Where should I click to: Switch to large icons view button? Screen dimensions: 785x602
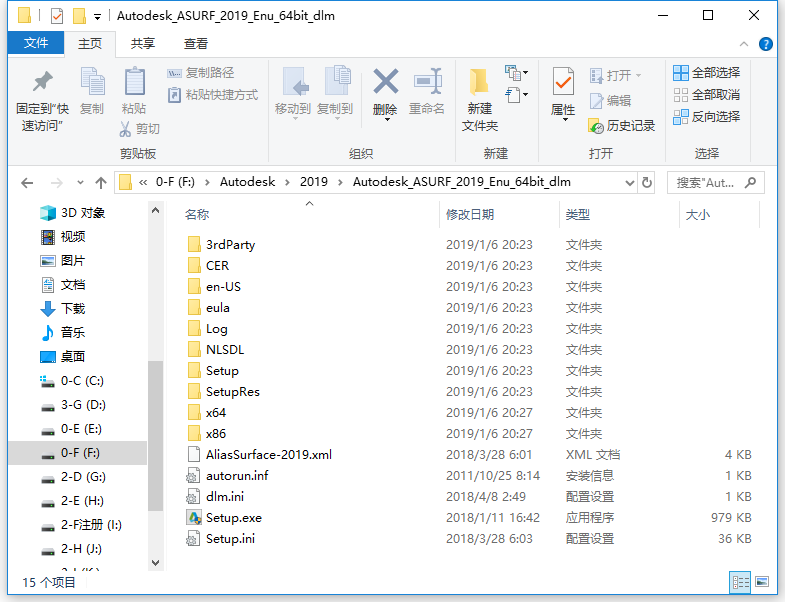[x=762, y=581]
